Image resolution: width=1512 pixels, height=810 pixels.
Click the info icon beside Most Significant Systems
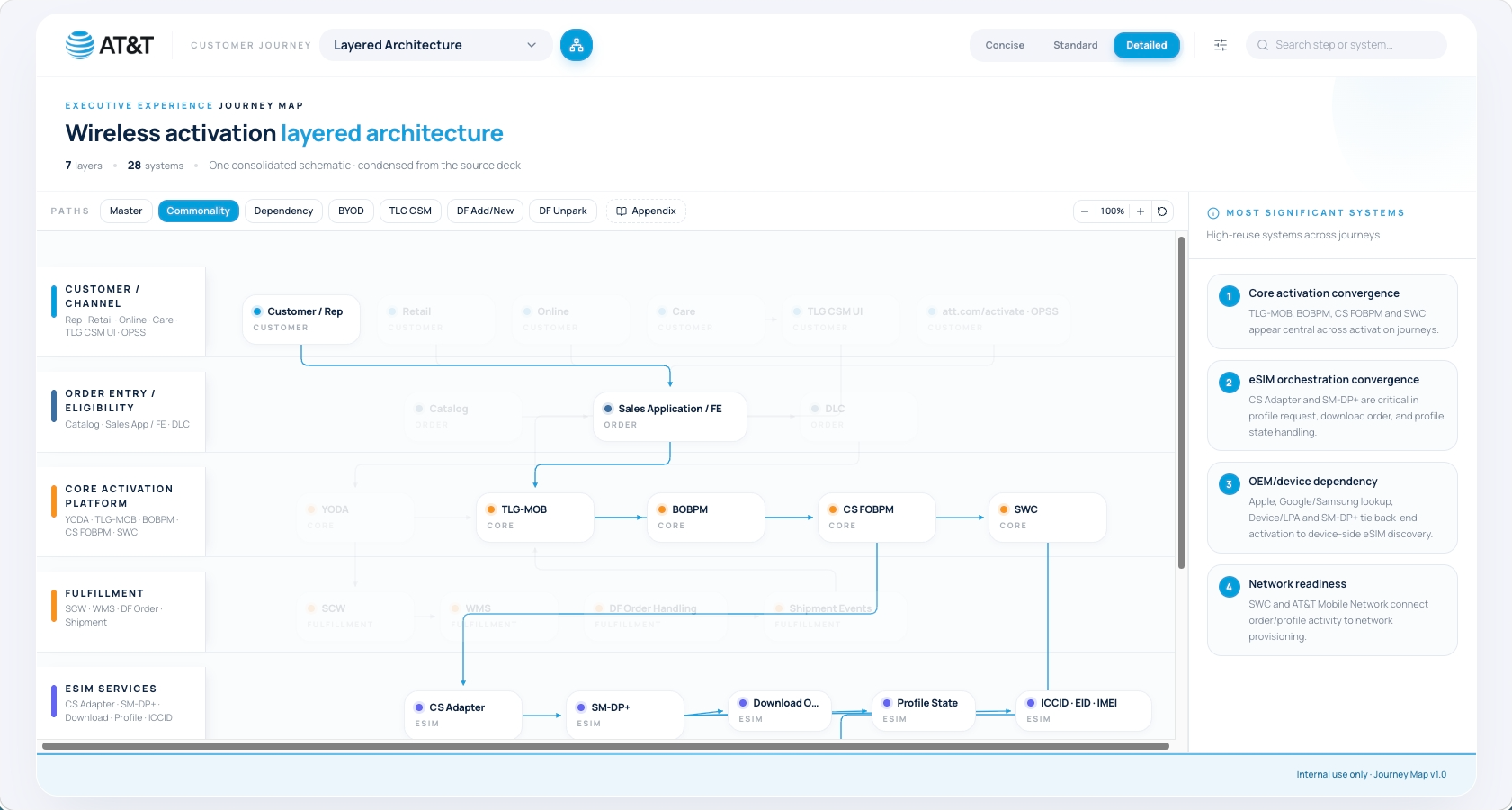pyautogui.click(x=1213, y=213)
